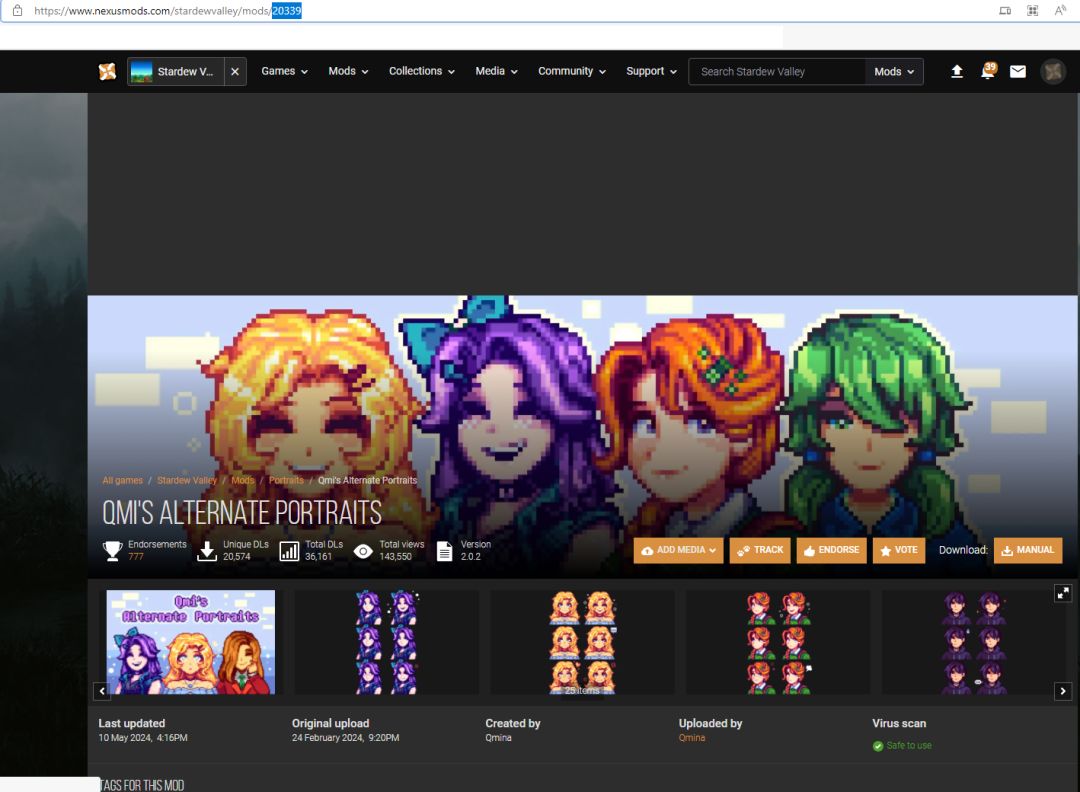Open the Mods navigation menu
1080x792 pixels.
[x=348, y=71]
